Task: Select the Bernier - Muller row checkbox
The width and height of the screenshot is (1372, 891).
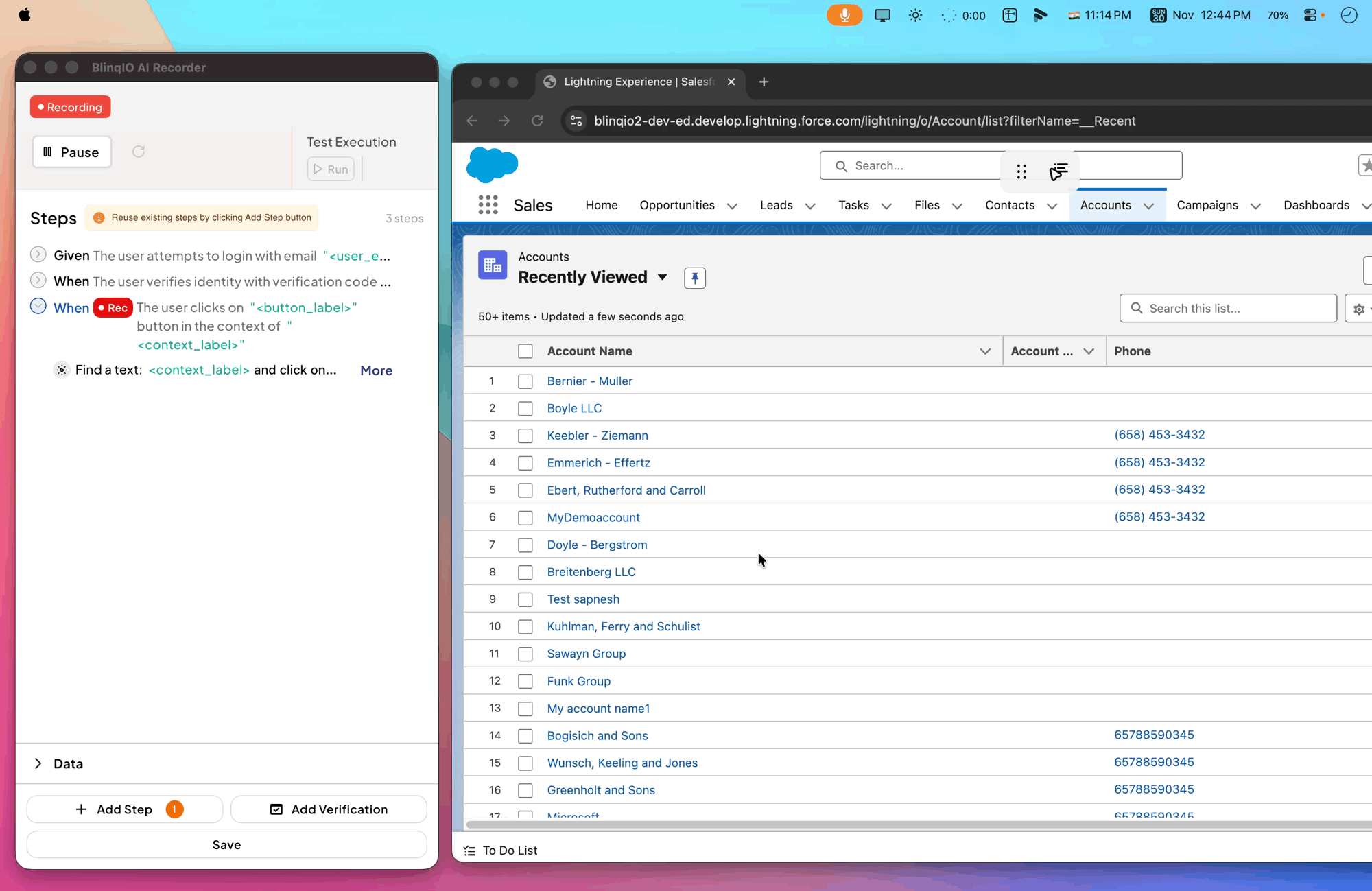Action: point(525,381)
